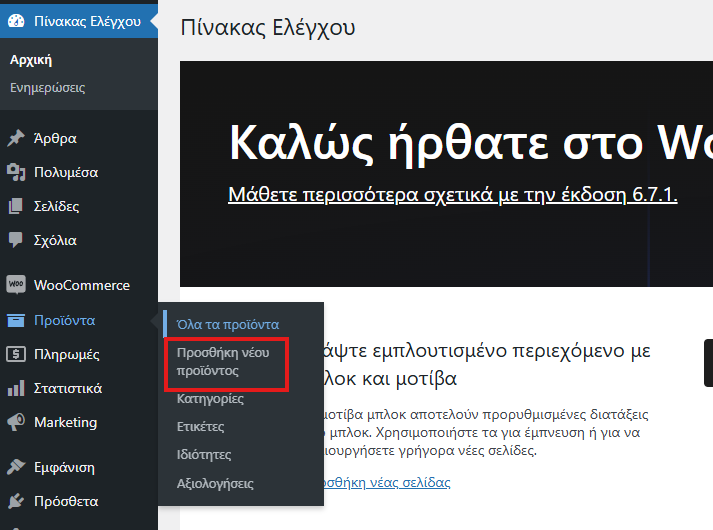Click the paintbrush icon next to Εμφάνιση

point(16,467)
